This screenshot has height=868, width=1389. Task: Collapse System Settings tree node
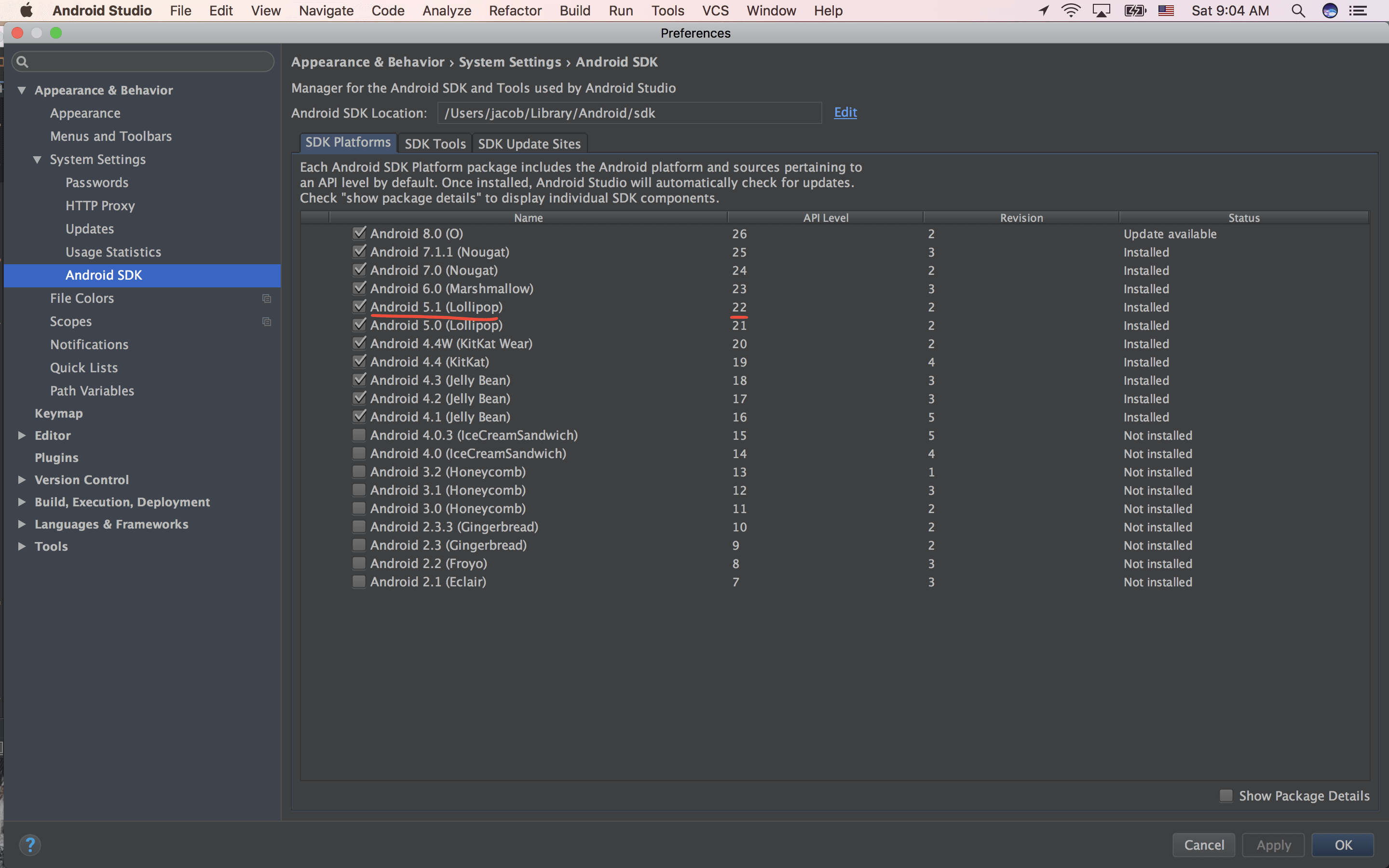[x=37, y=160]
